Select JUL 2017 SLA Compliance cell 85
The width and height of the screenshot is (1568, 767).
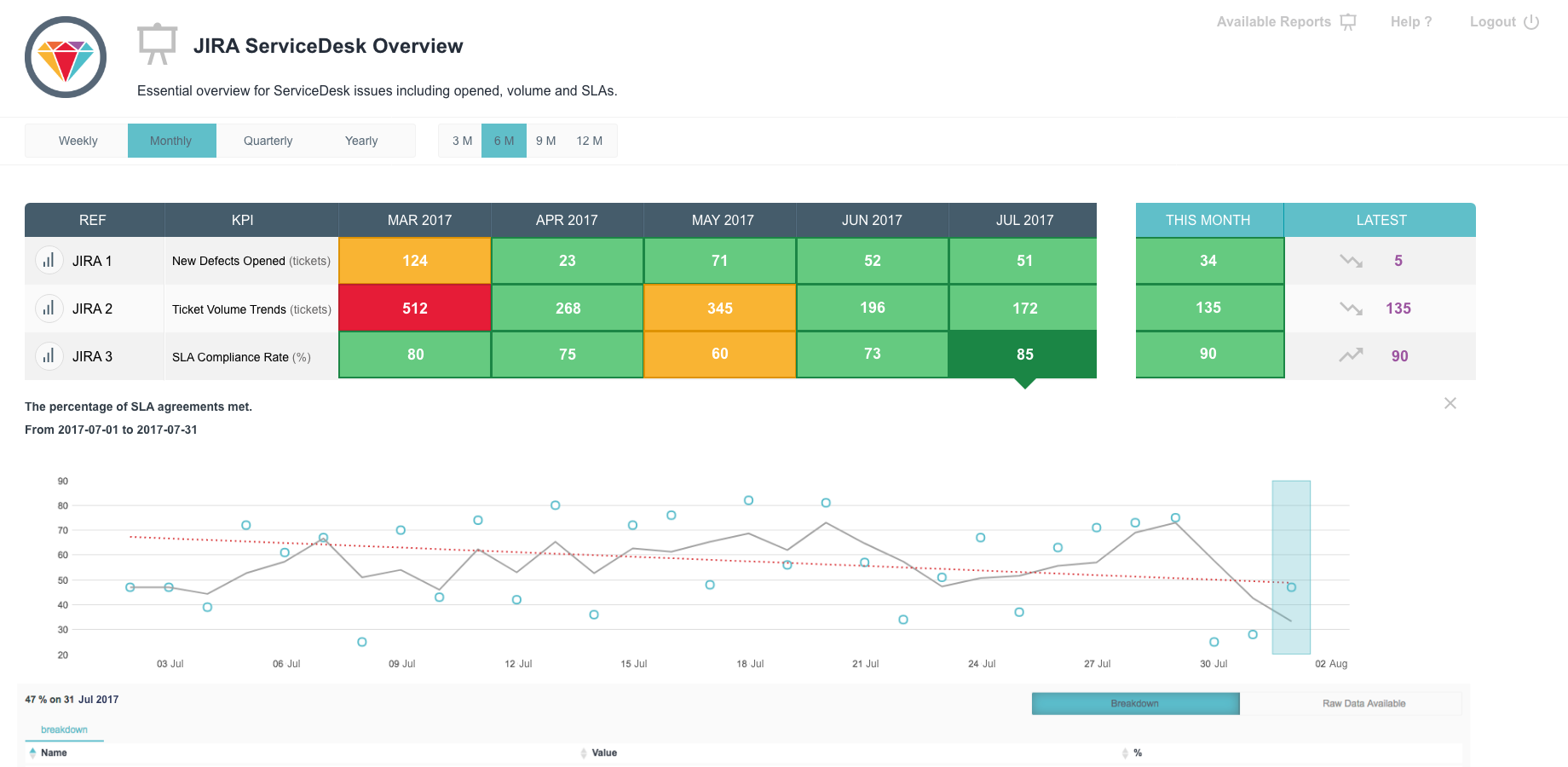[x=1023, y=355]
